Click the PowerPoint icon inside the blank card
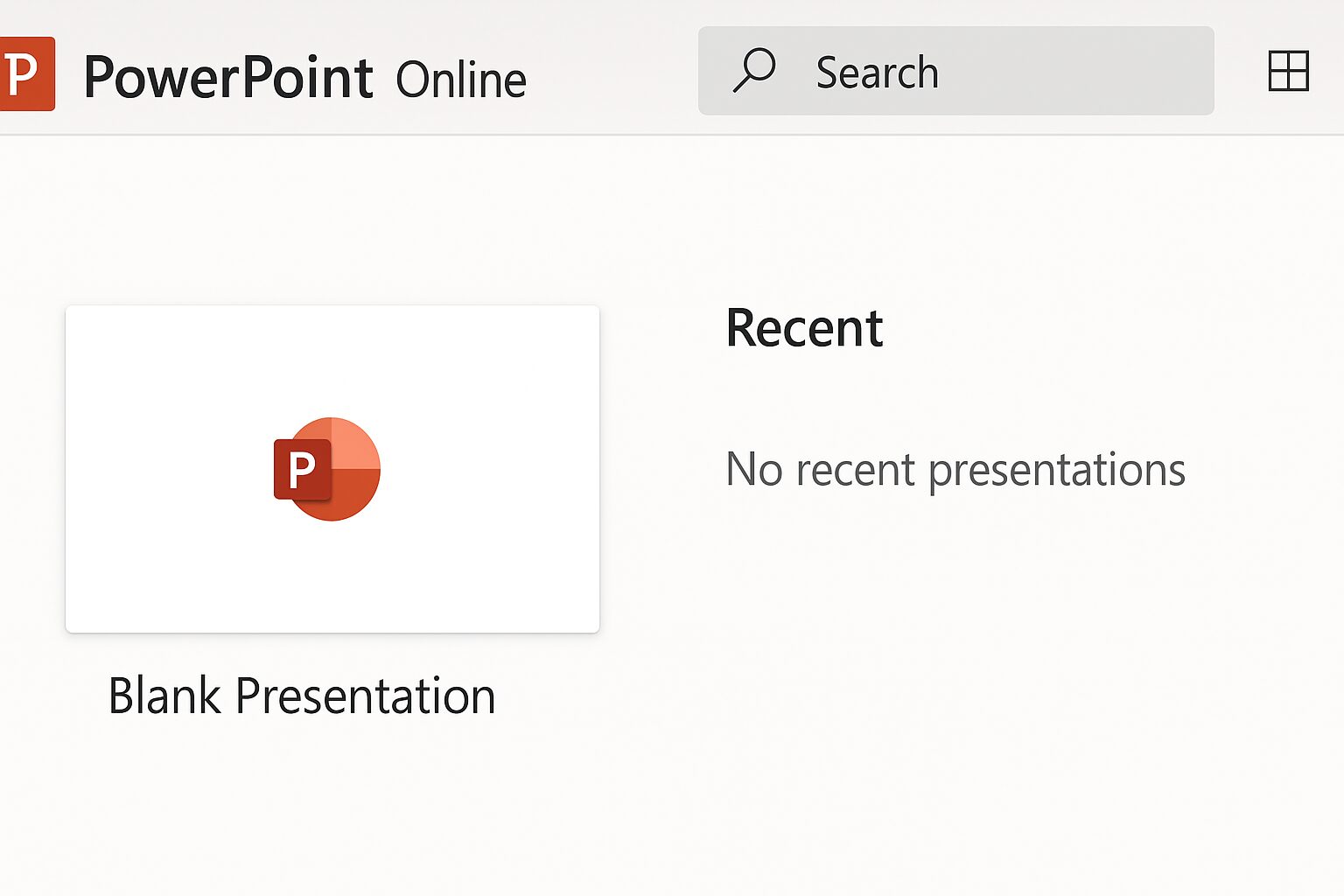Image resolution: width=1344 pixels, height=896 pixels. (x=327, y=469)
